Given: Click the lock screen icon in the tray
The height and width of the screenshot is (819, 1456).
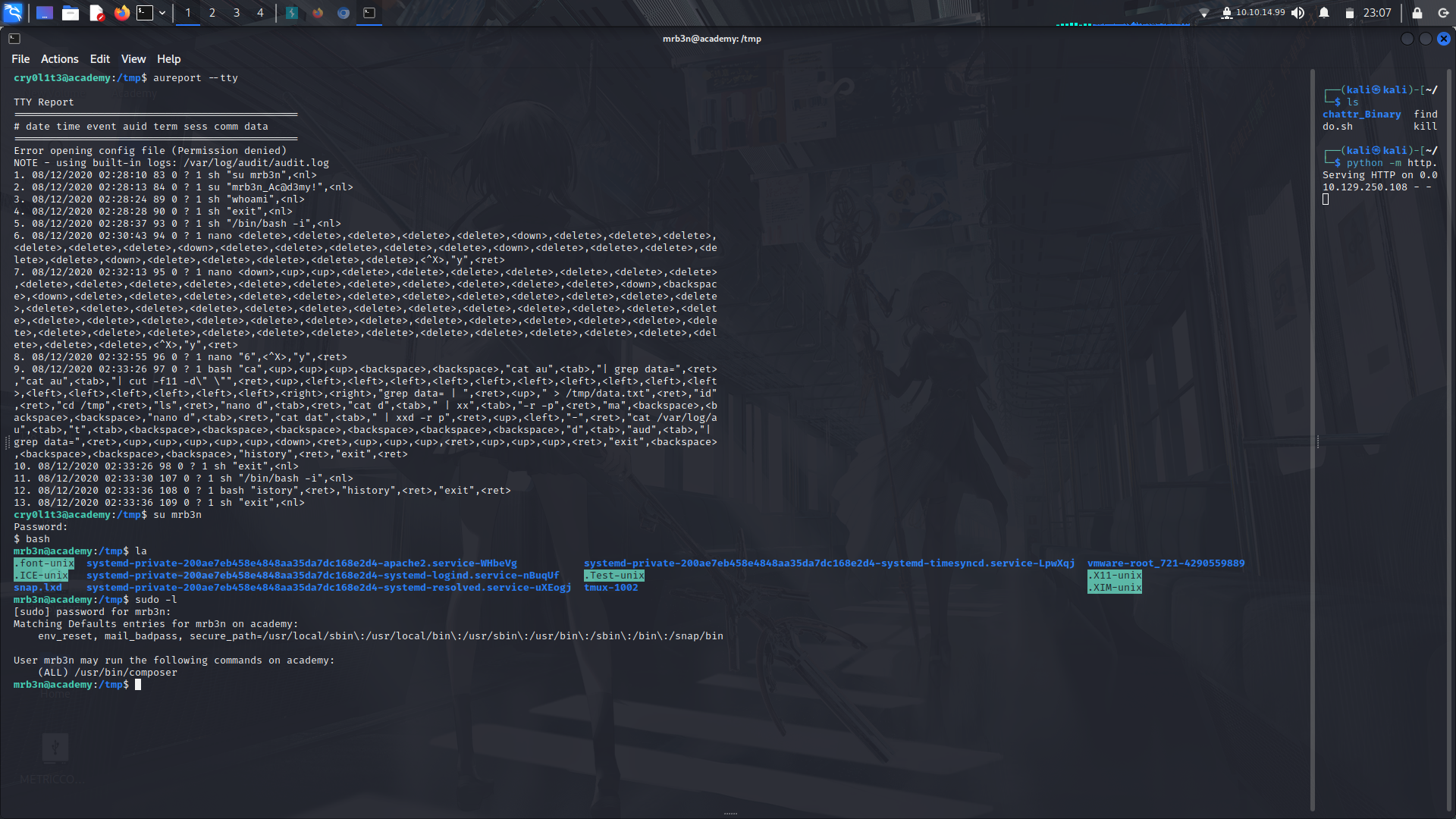Looking at the screenshot, I should tap(1415, 13).
